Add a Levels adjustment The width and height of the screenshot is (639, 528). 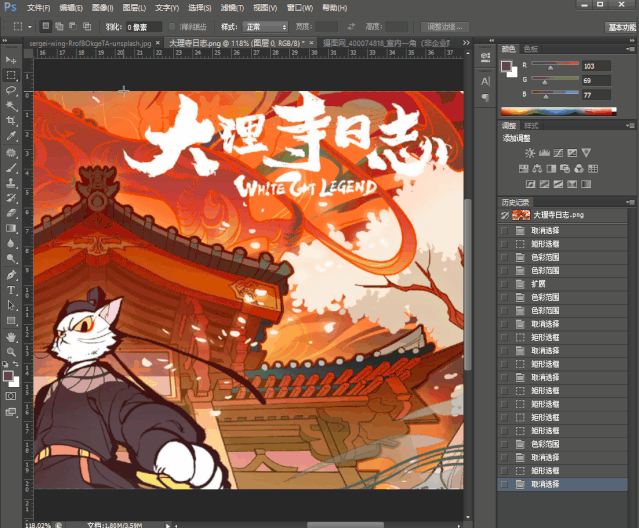[544, 153]
